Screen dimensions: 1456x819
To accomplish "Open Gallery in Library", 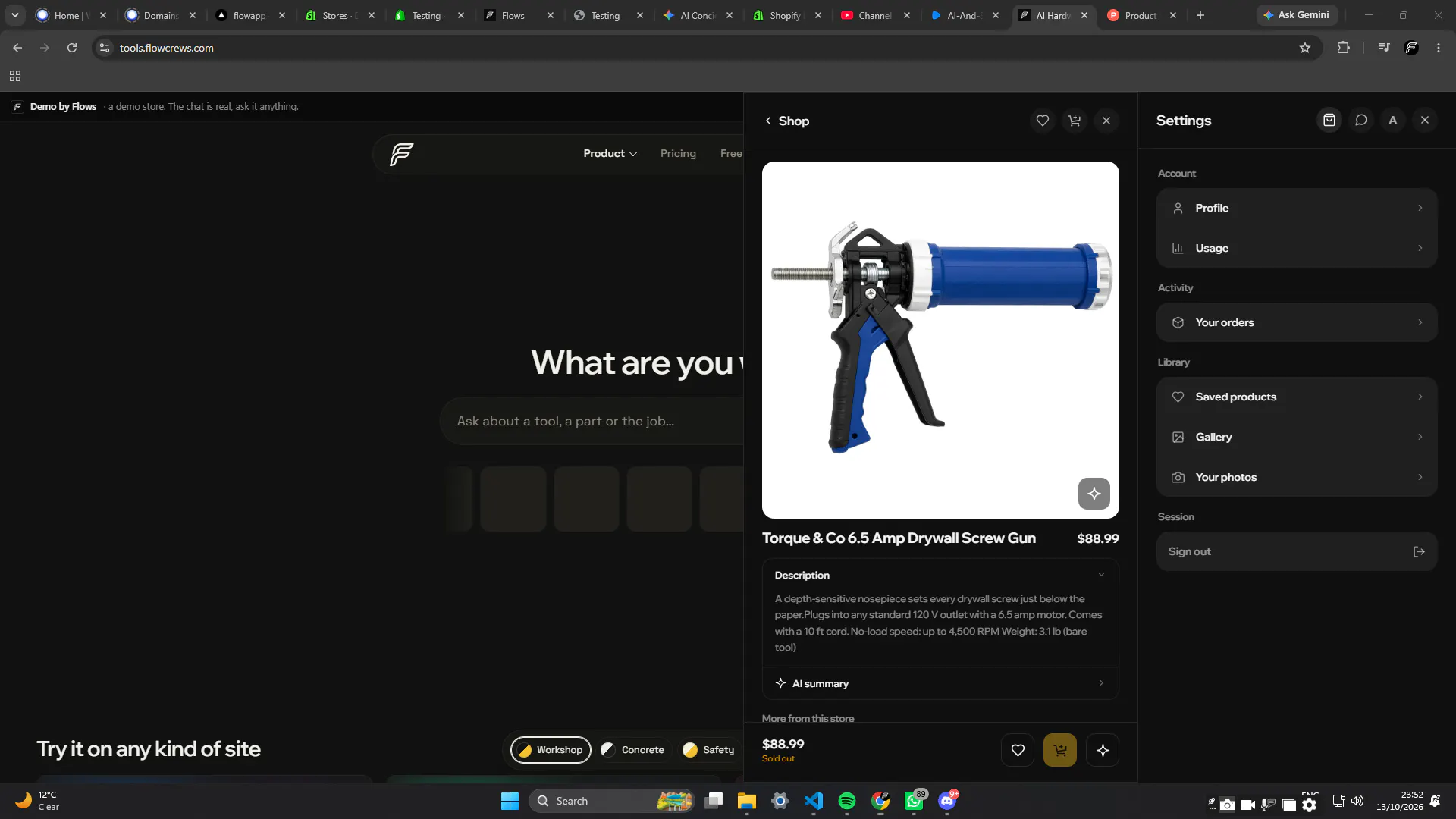I will [x=1297, y=437].
